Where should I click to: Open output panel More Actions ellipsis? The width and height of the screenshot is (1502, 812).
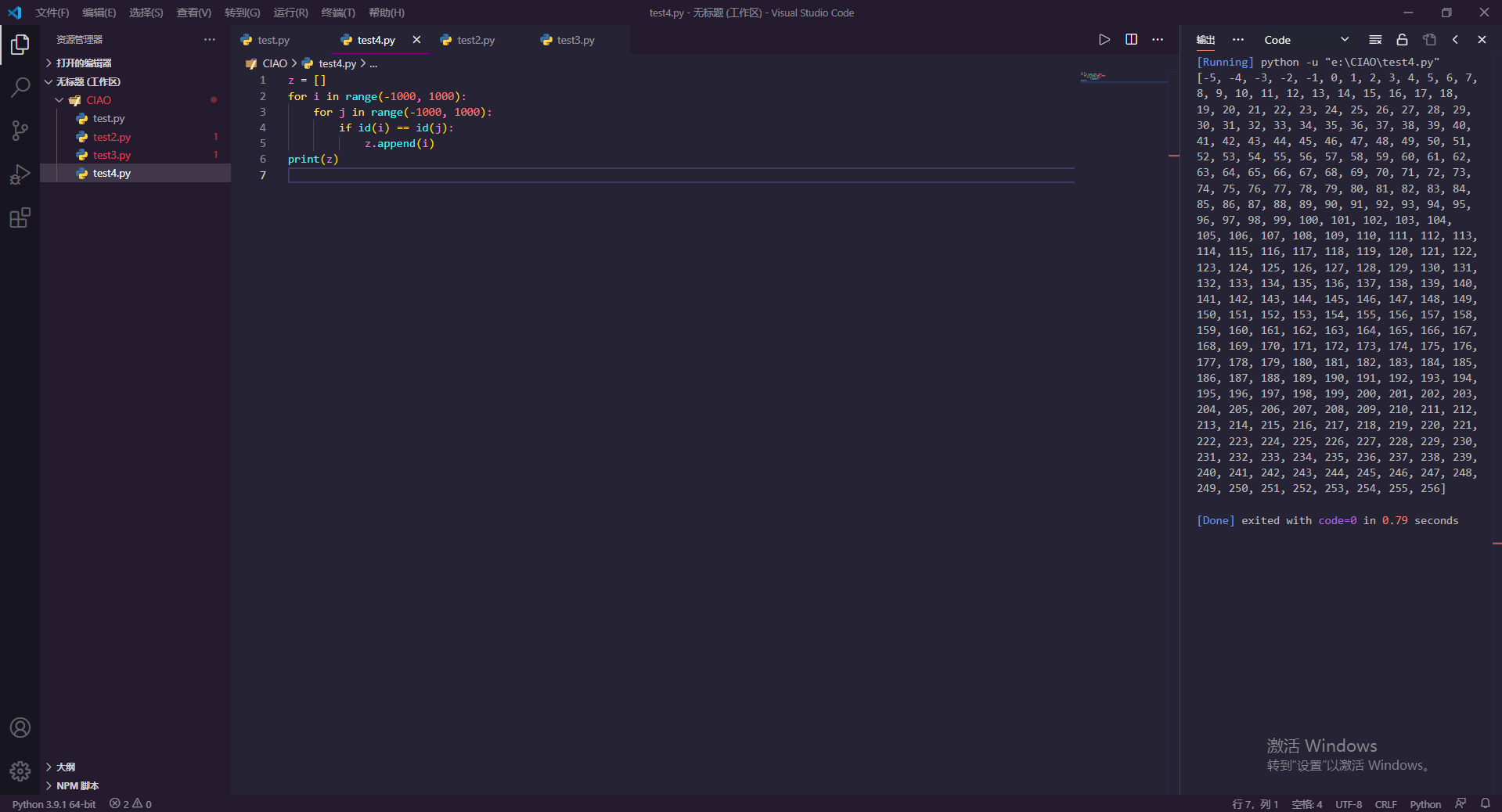(1237, 40)
